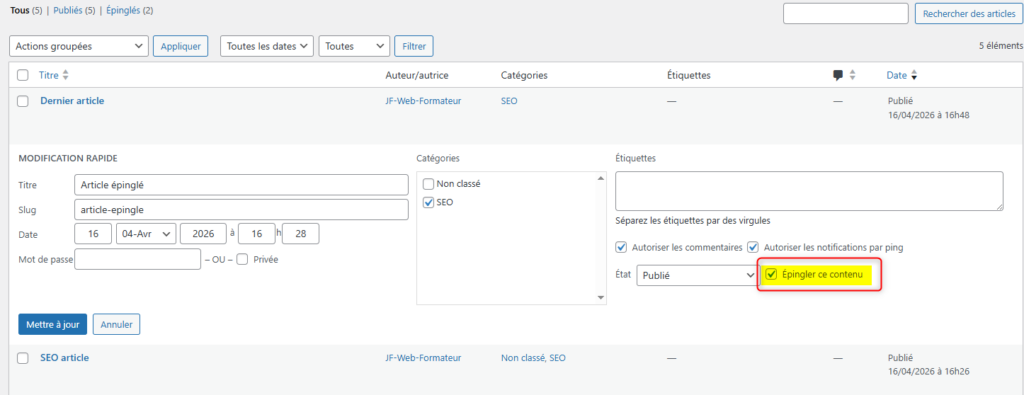Toggle Autoriser les commentaires checkbox

point(621,247)
